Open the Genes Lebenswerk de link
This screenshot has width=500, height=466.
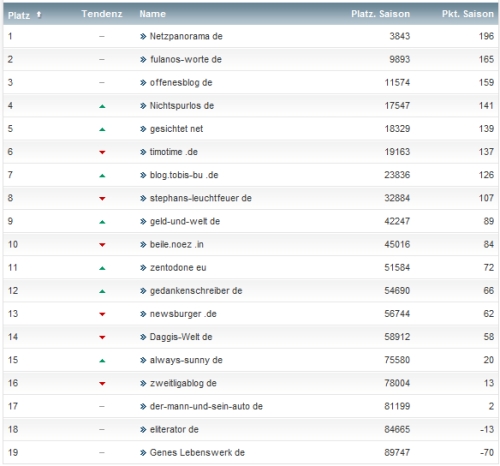pos(197,453)
